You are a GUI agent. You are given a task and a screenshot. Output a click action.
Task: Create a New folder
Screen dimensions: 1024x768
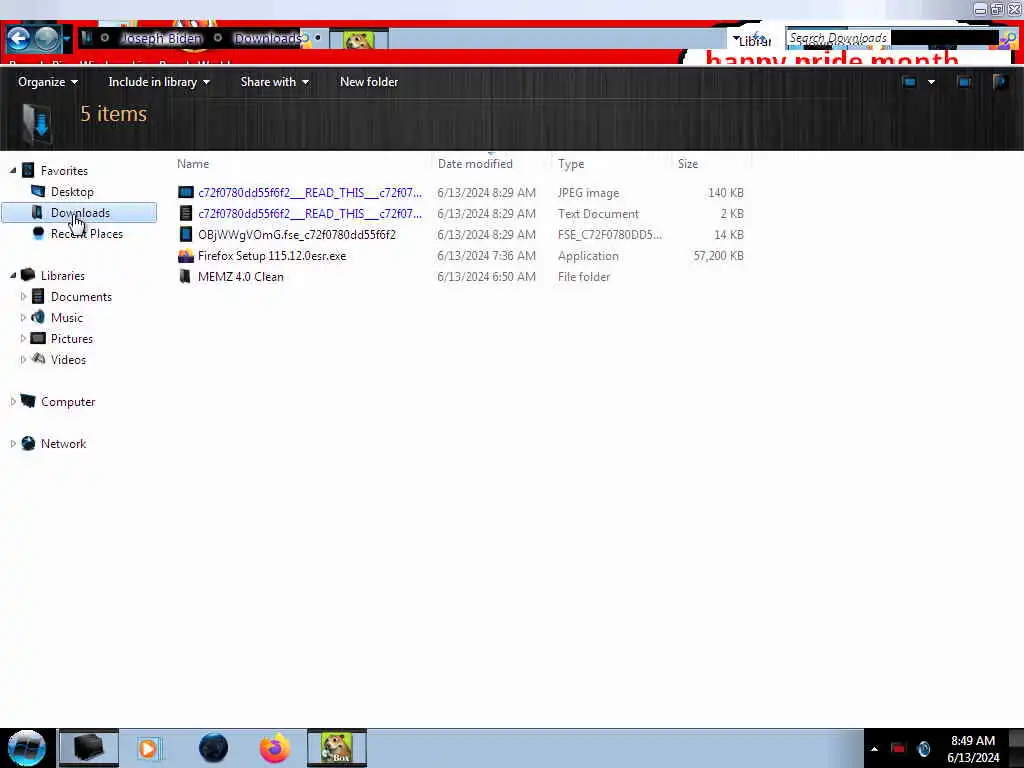click(x=368, y=82)
